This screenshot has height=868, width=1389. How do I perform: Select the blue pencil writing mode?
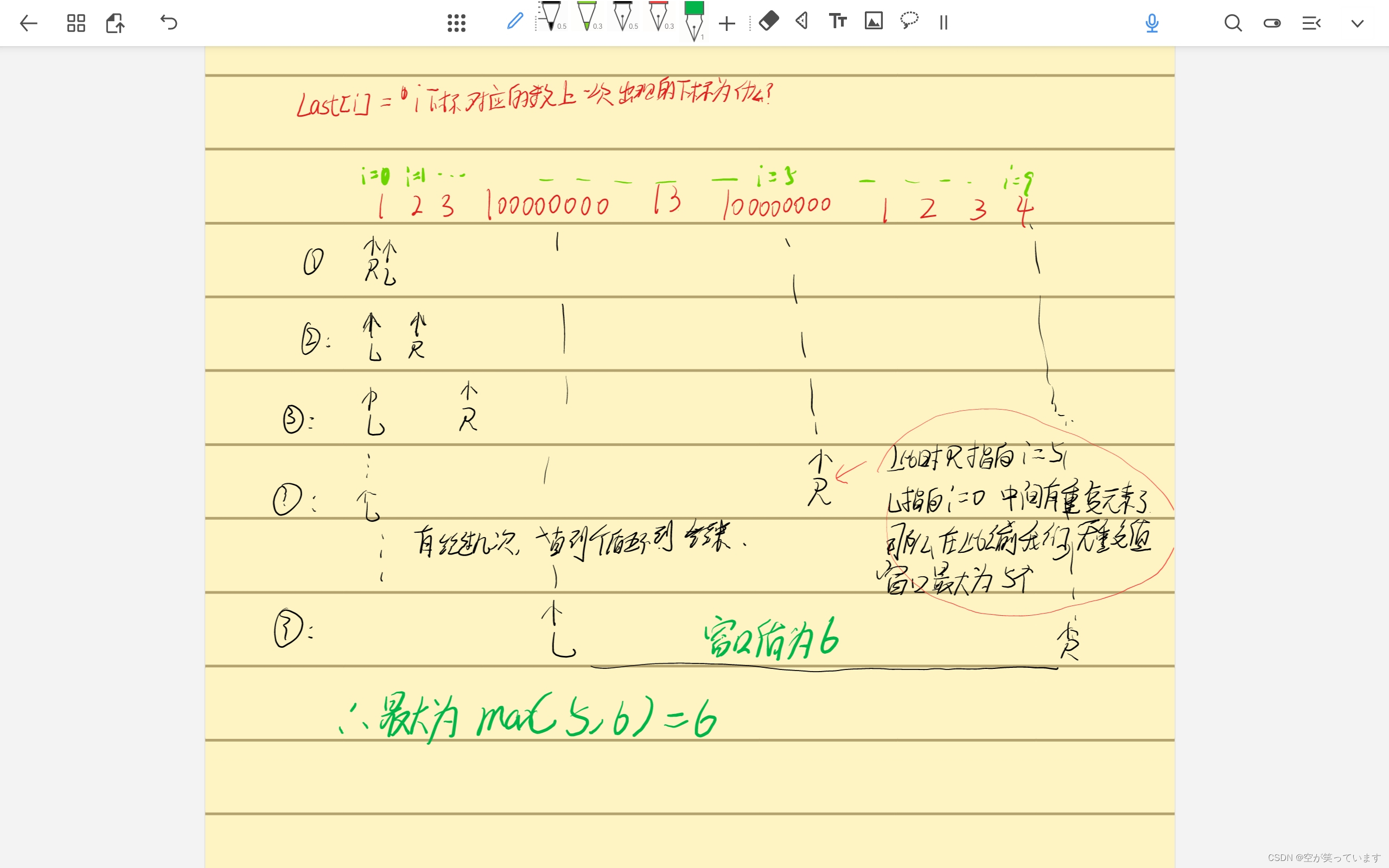coord(515,21)
